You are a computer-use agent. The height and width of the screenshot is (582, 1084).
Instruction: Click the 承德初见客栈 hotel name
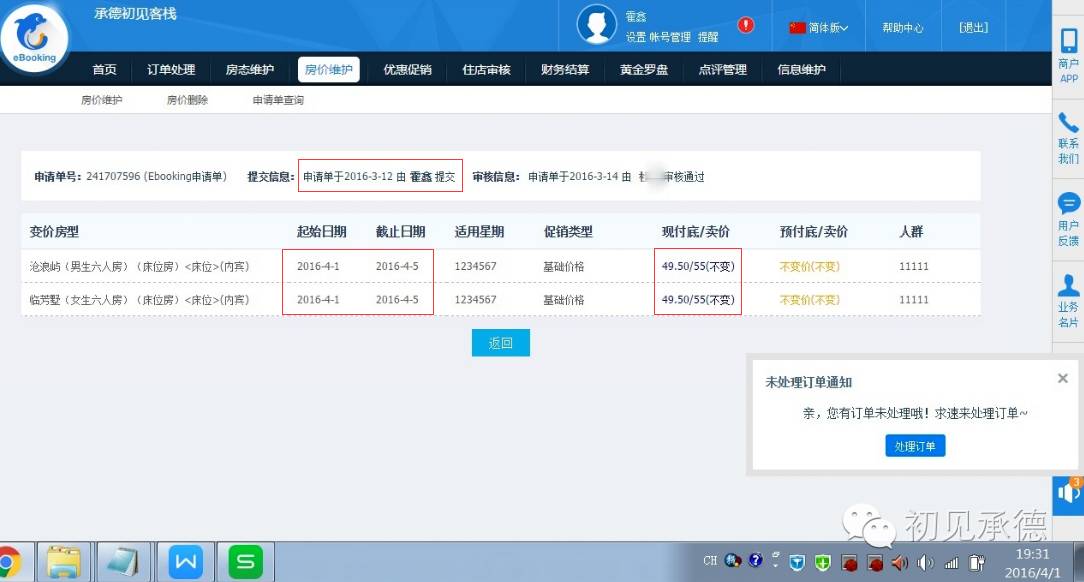tap(136, 14)
